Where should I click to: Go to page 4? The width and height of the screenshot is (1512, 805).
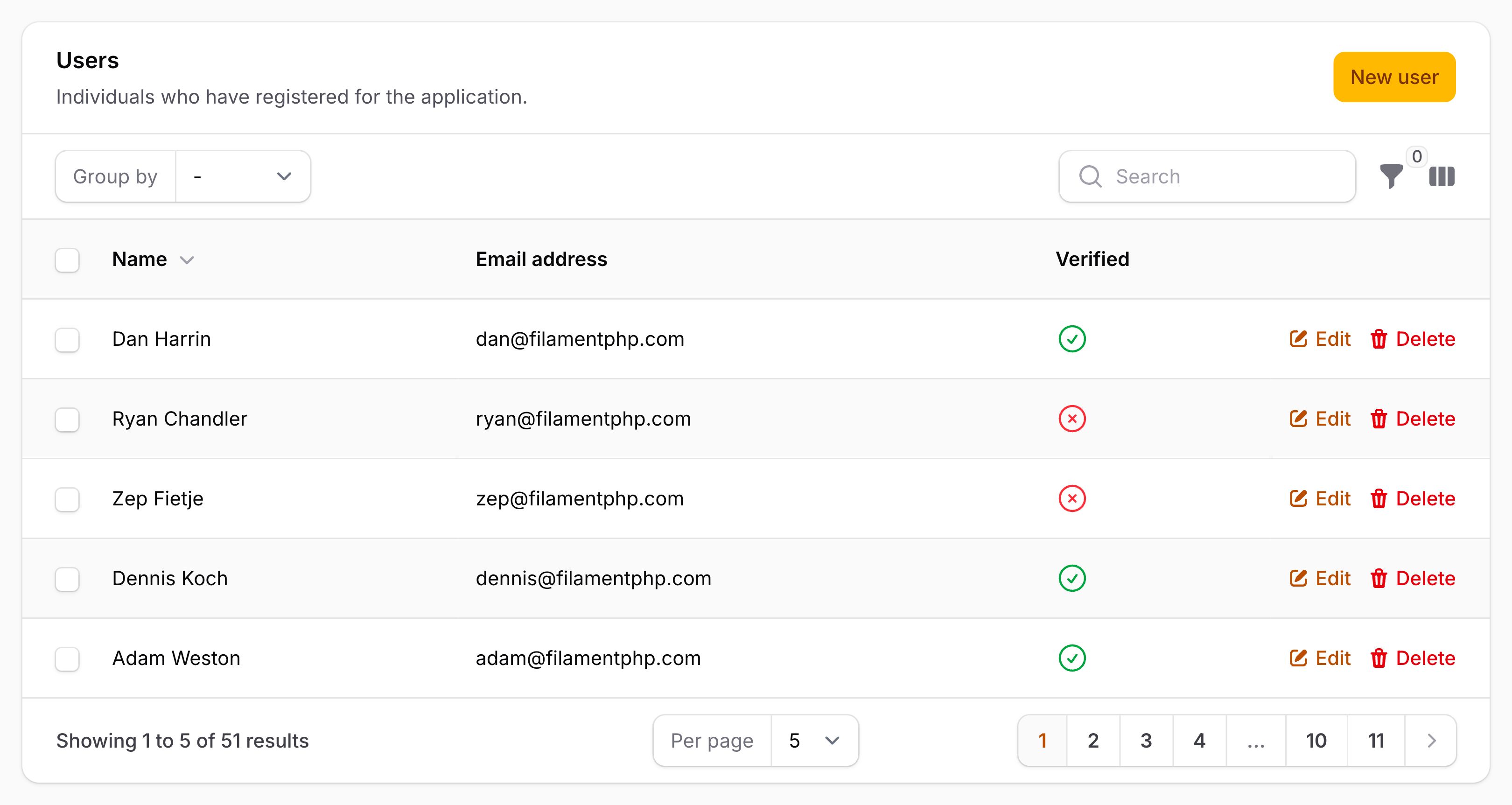(1200, 741)
